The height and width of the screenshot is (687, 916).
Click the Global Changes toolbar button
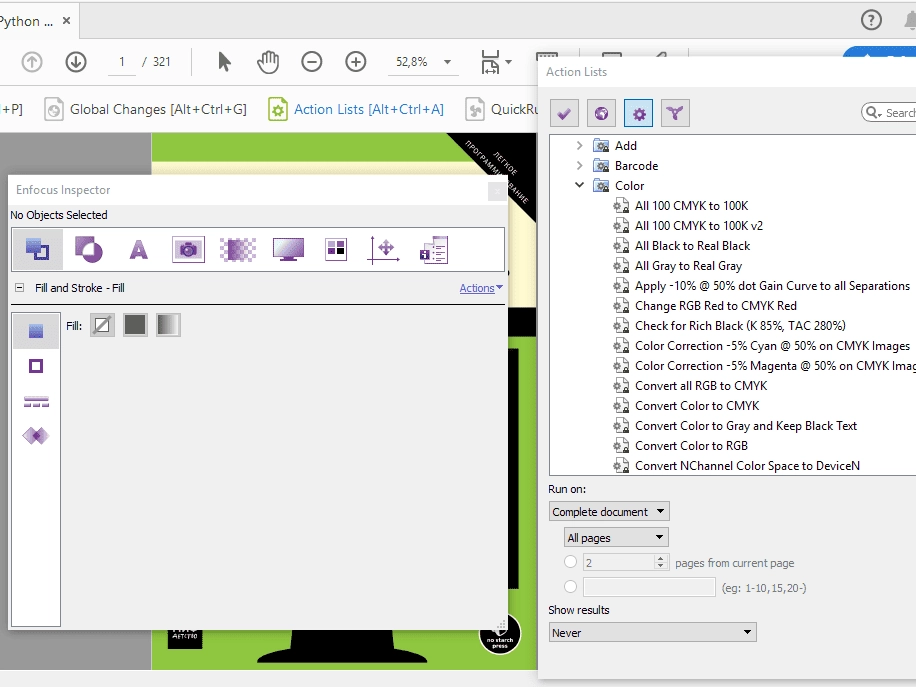(146, 109)
